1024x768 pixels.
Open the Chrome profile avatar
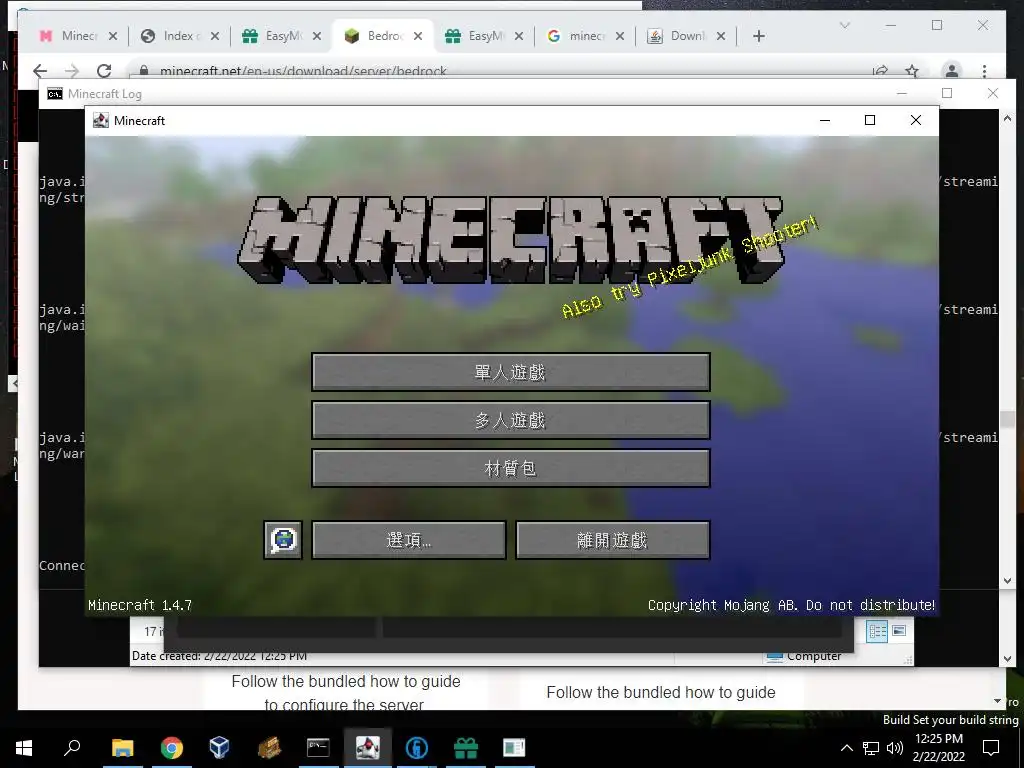coord(952,71)
